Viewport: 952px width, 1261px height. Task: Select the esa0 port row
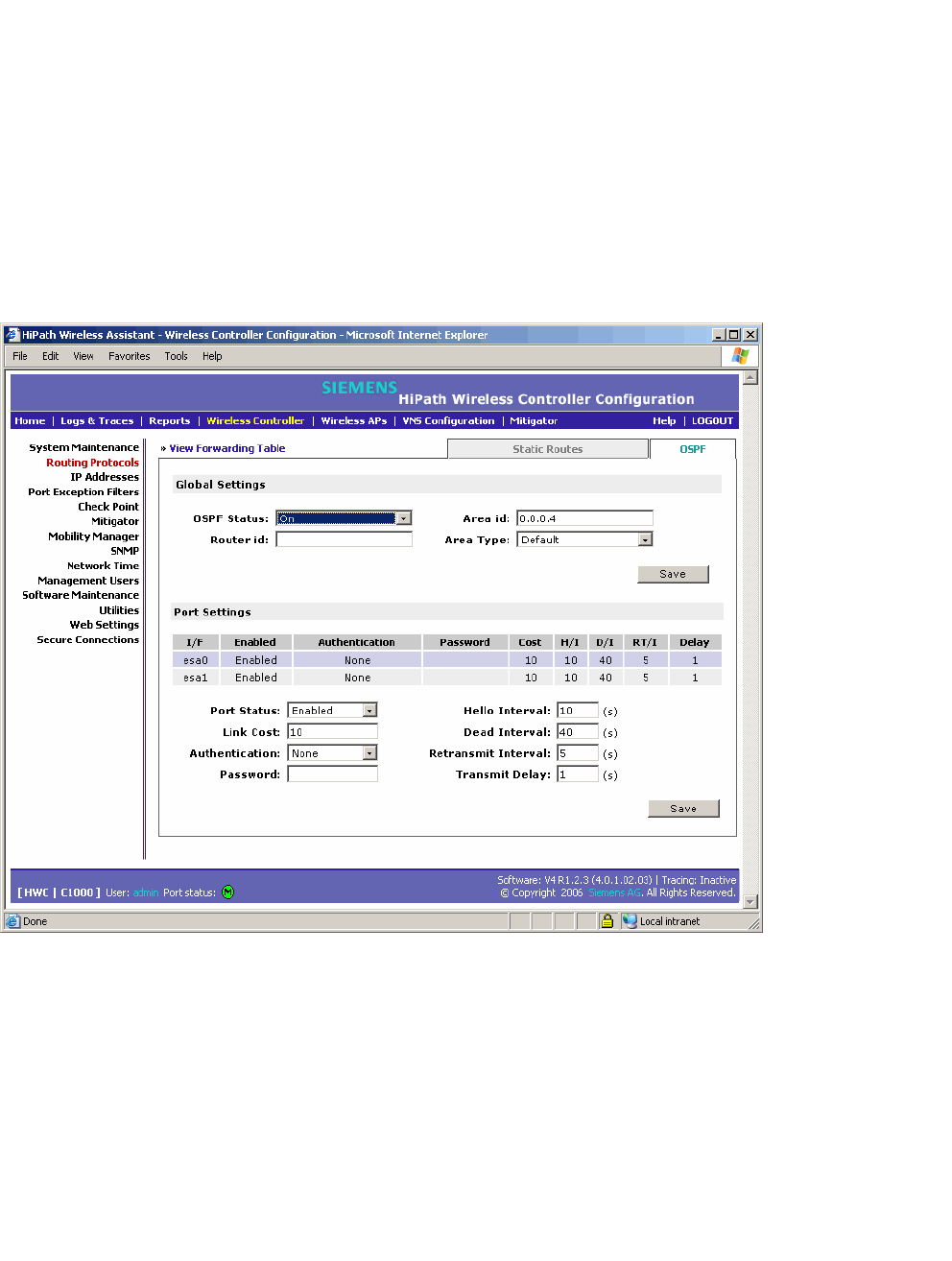click(x=447, y=660)
